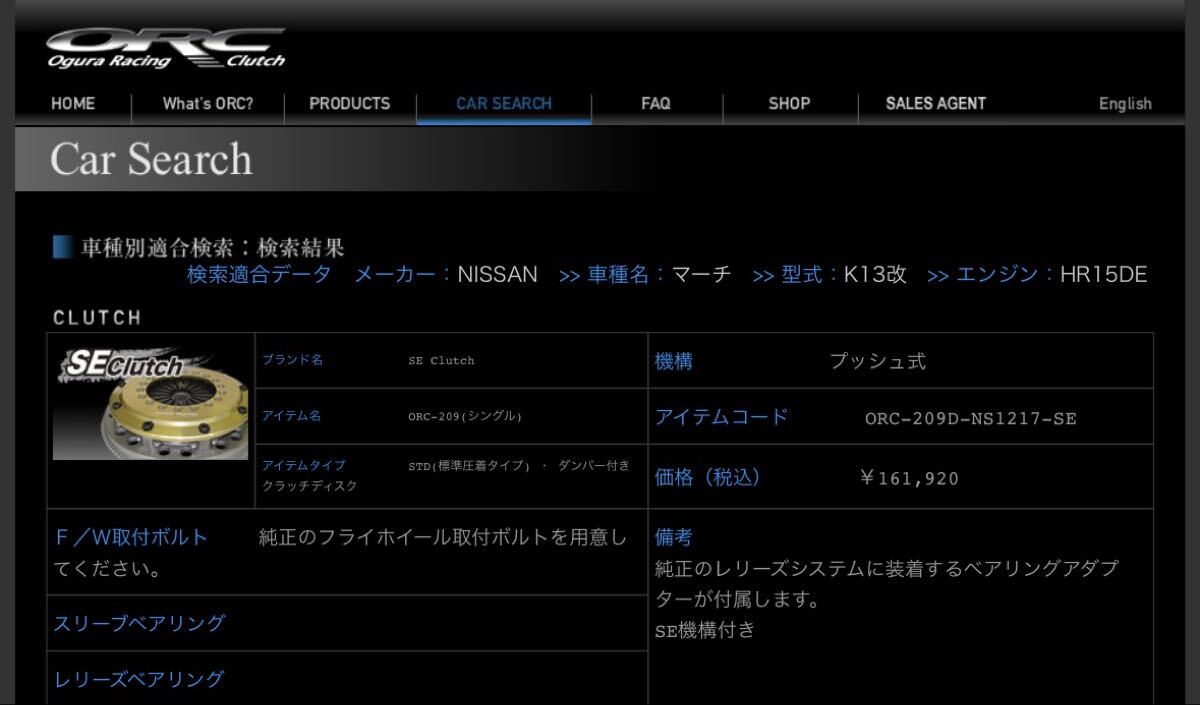The height and width of the screenshot is (705, 1200).
Task: Click the ORC-209D-NS1217-SE item code
Action: [970, 419]
